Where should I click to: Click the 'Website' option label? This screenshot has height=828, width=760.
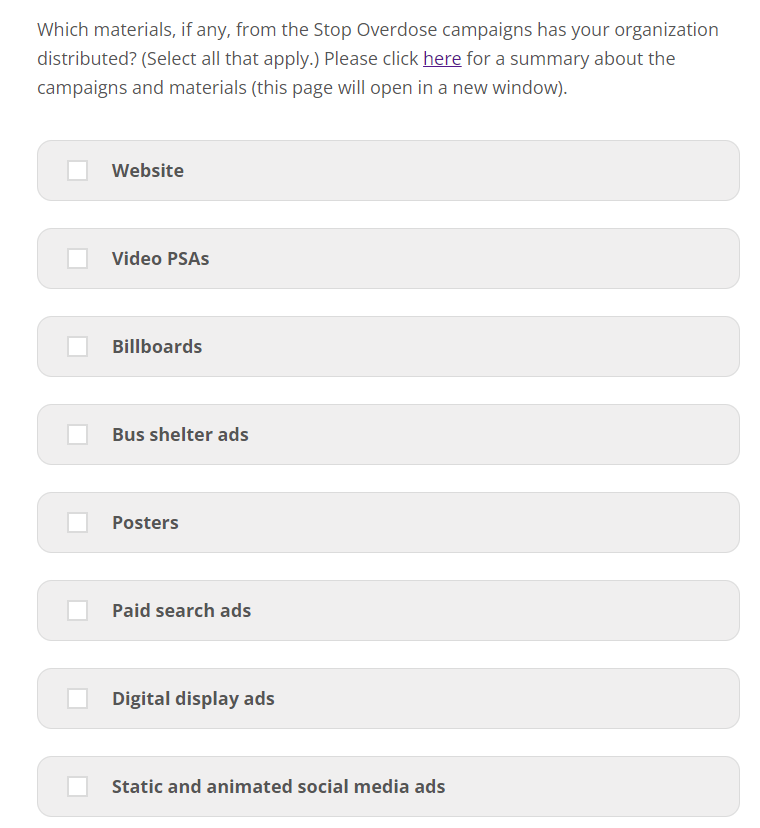(x=148, y=171)
